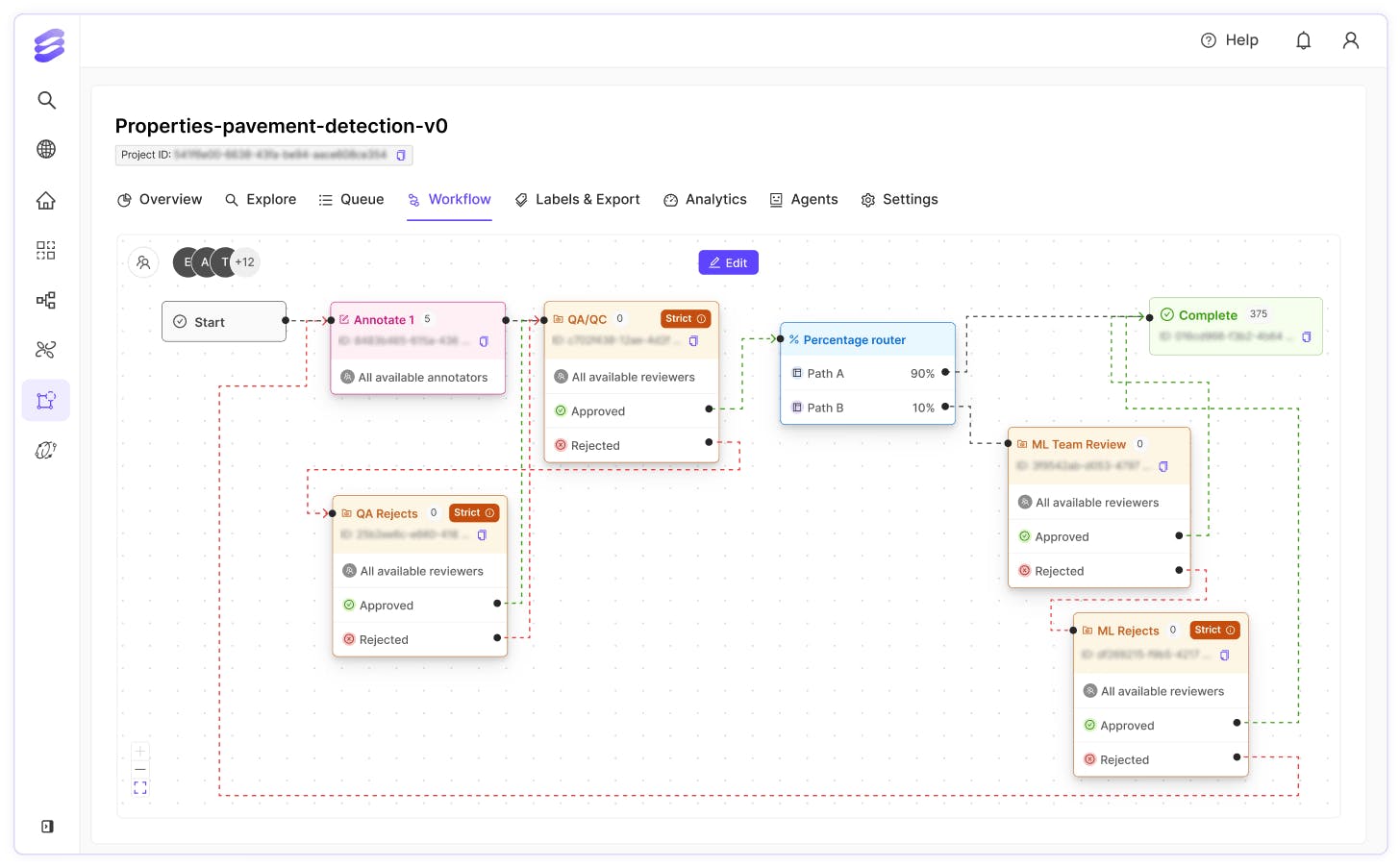Click the Percentage router node header
The image size is (1400, 867).
(867, 339)
